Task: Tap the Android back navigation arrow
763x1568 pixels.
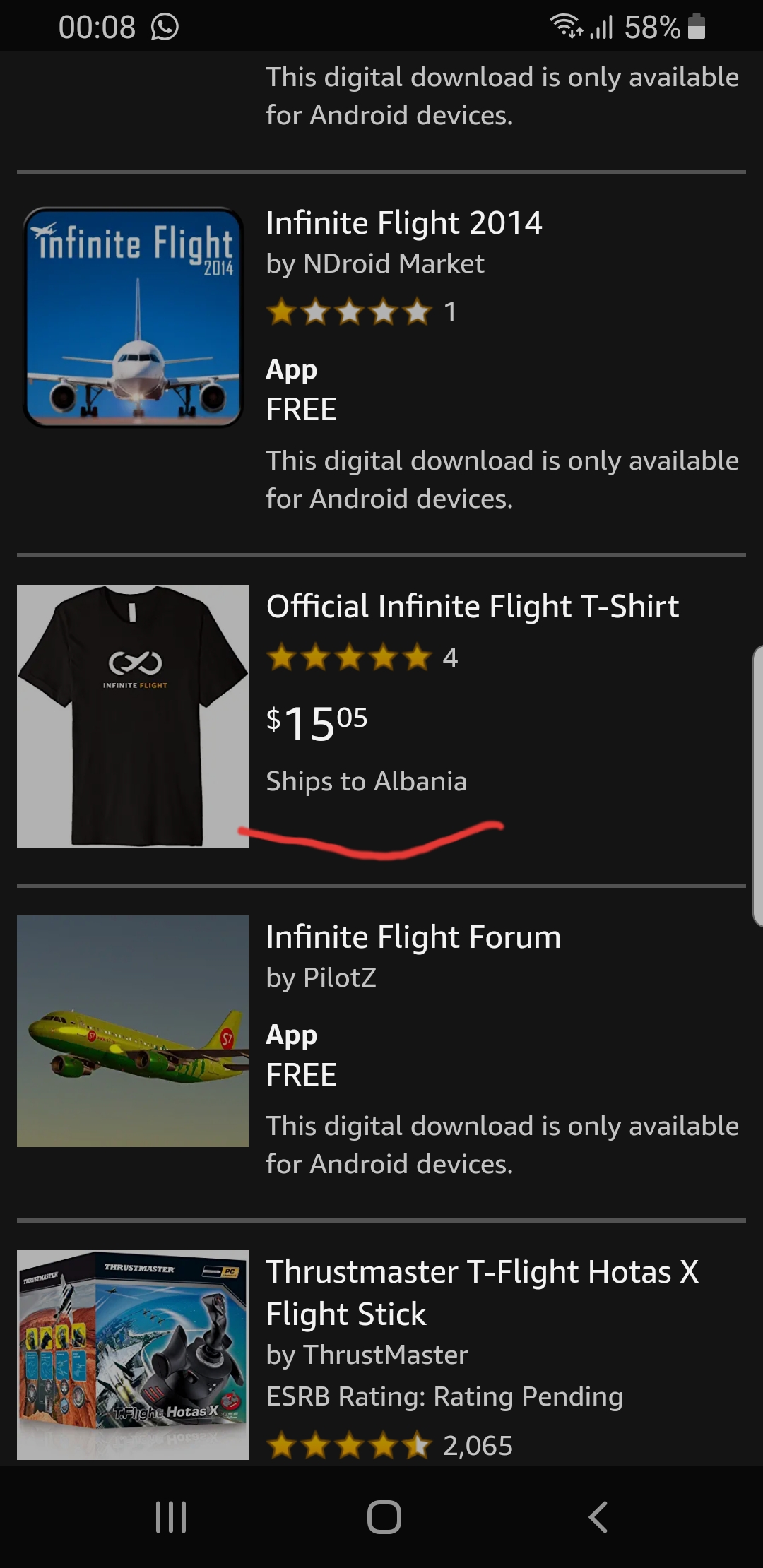Action: pyautogui.click(x=598, y=1516)
